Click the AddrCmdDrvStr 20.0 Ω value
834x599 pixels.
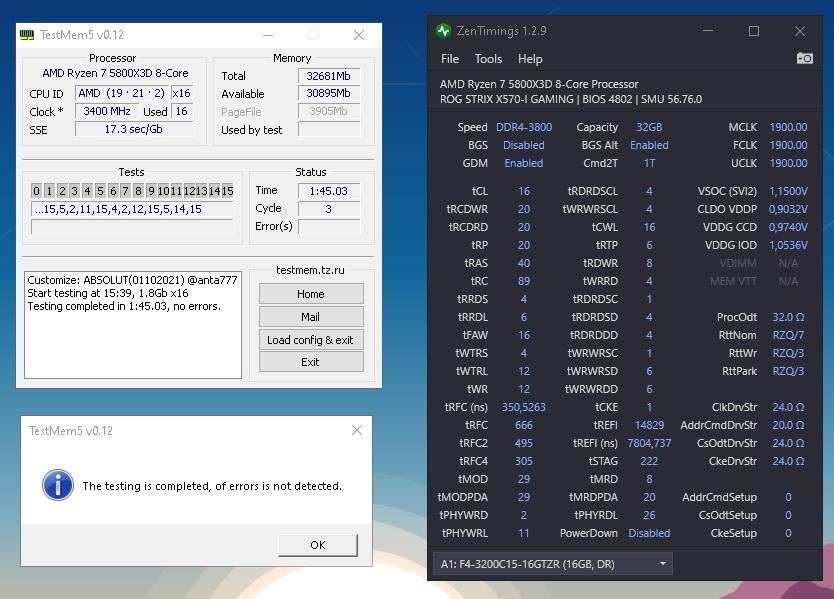tap(788, 425)
